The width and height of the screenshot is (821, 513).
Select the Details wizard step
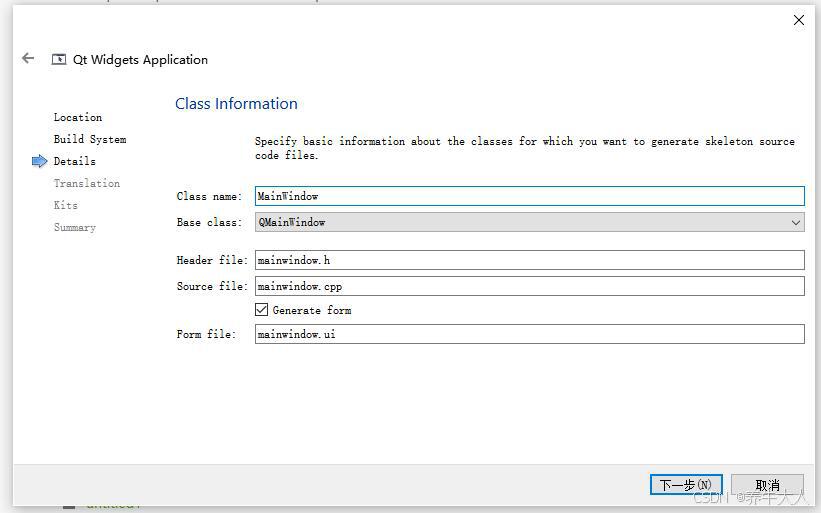(75, 161)
